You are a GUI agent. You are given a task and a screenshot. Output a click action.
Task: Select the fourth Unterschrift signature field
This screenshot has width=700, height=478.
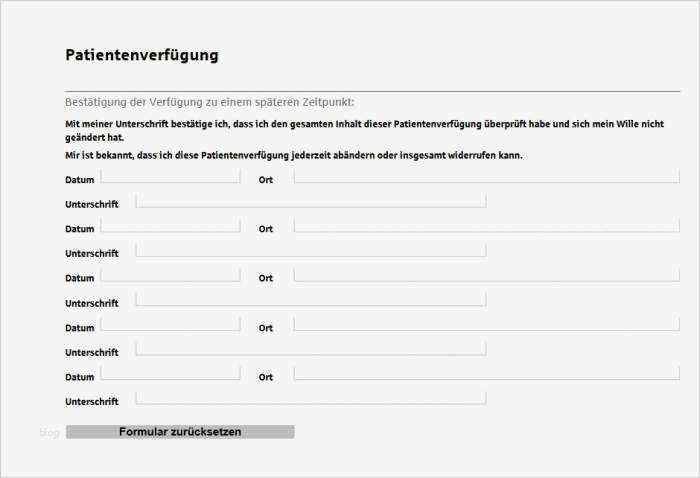[x=310, y=349]
